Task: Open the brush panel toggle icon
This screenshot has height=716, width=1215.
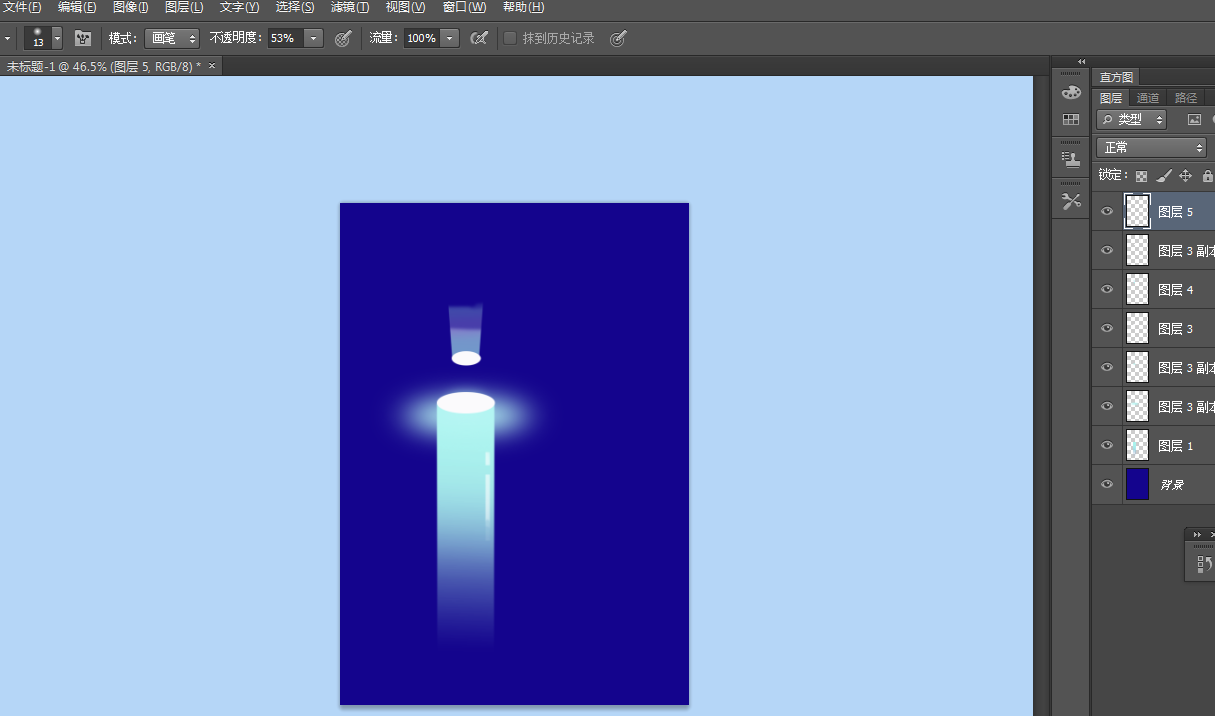Action: (83, 38)
